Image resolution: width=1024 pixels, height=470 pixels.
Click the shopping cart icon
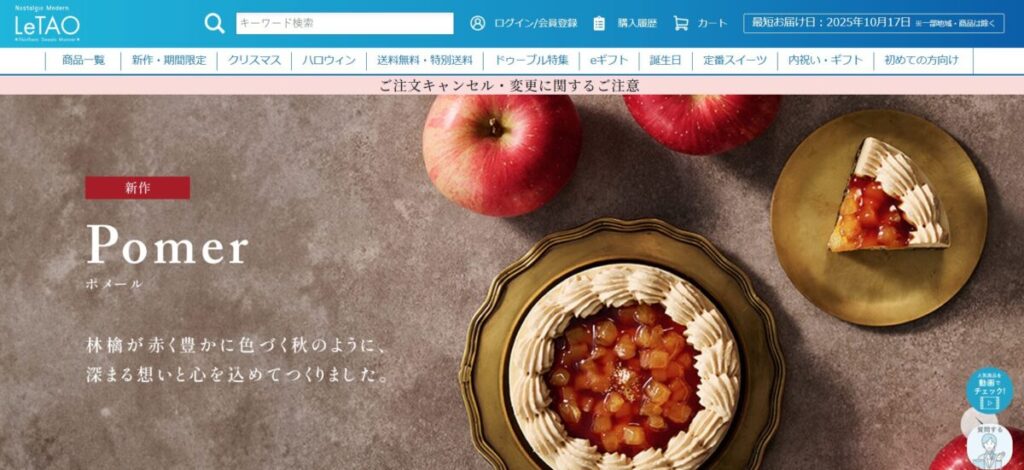[680, 23]
